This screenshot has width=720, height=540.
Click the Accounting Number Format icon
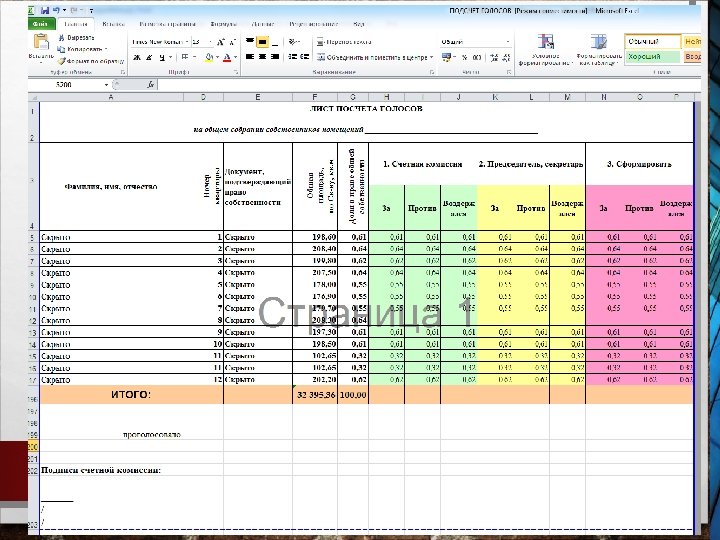[x=446, y=57]
